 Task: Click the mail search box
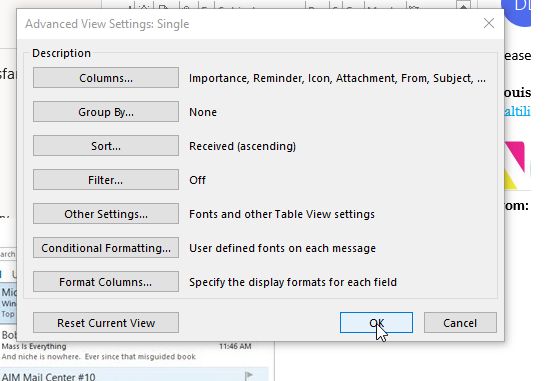pyautogui.click(x=8, y=254)
